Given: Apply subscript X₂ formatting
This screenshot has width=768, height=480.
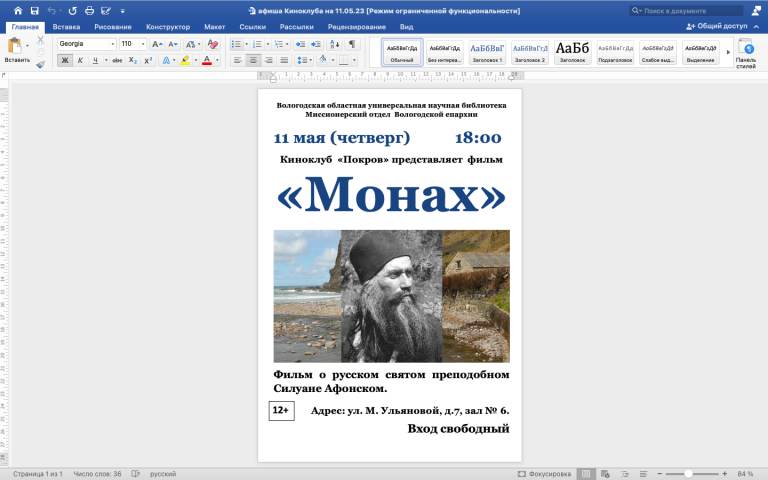Looking at the screenshot, I should 133,60.
